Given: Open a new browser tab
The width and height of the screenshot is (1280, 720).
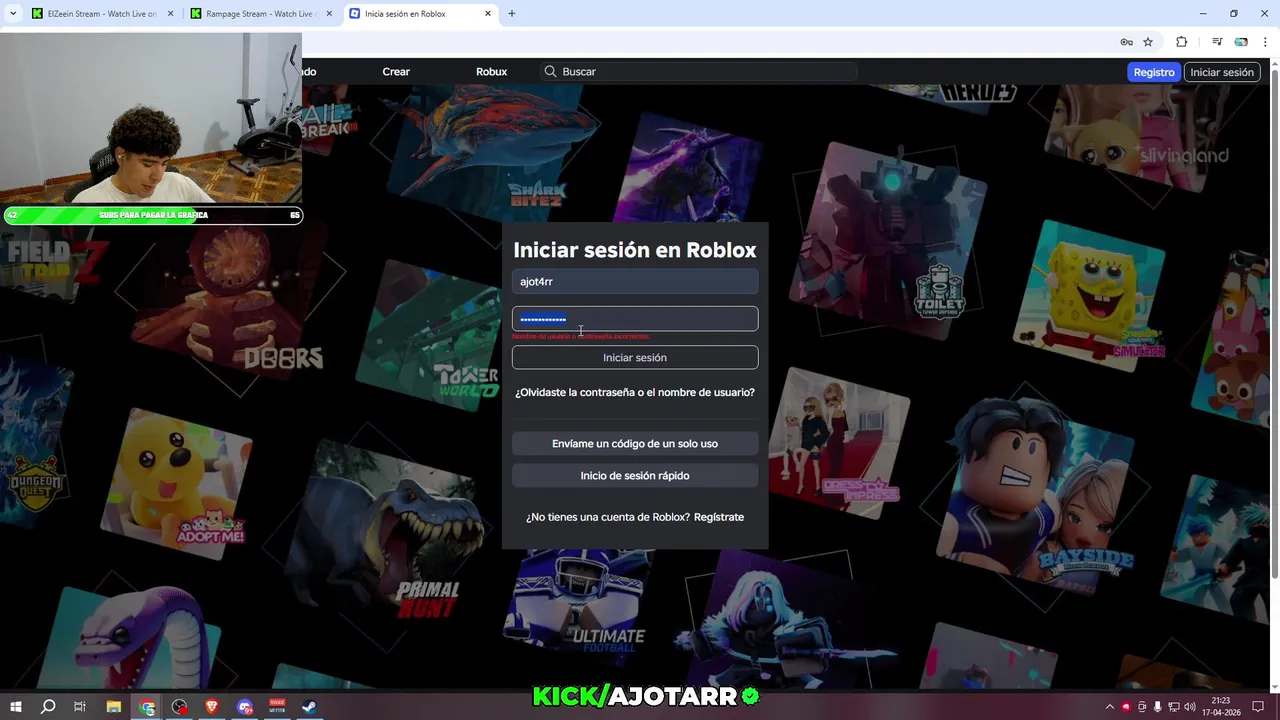Looking at the screenshot, I should (512, 14).
